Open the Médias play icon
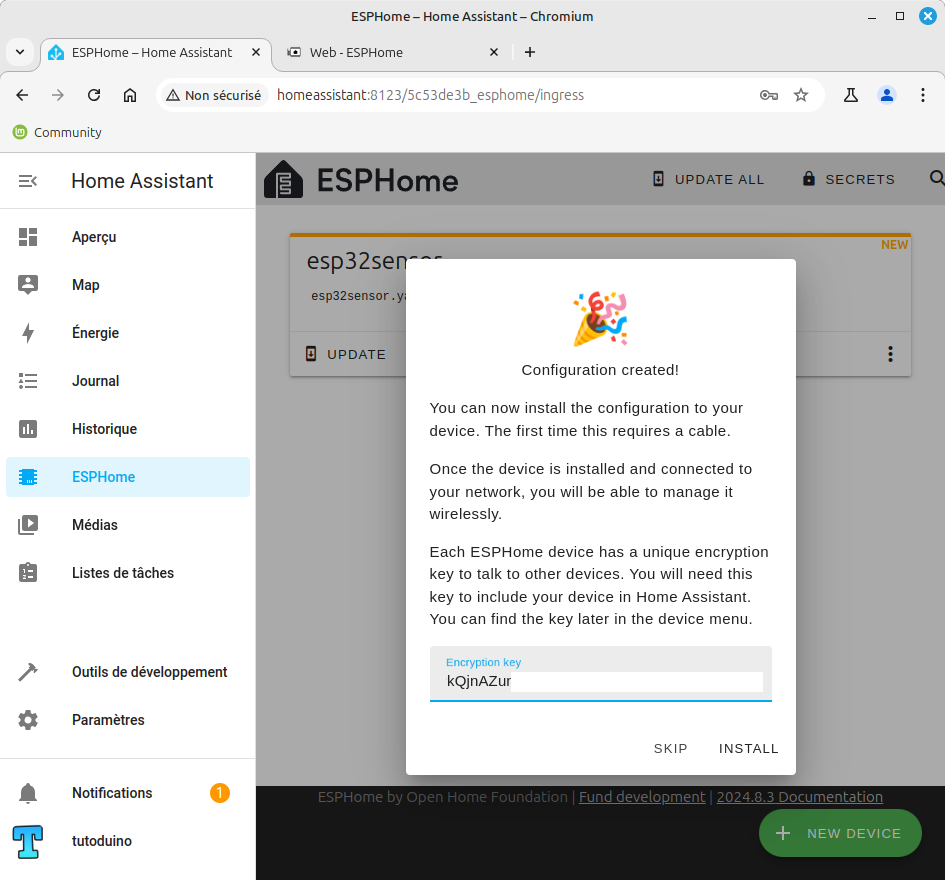Screen dimensions: 945x880 click(28, 525)
